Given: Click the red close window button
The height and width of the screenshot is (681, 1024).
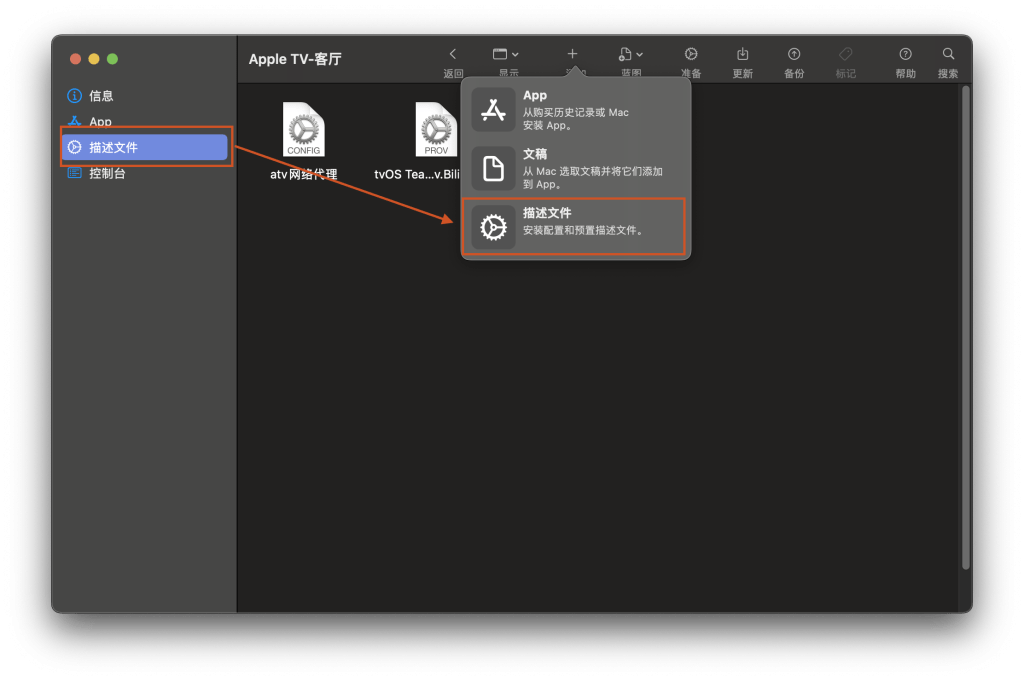Looking at the screenshot, I should coord(75,59).
